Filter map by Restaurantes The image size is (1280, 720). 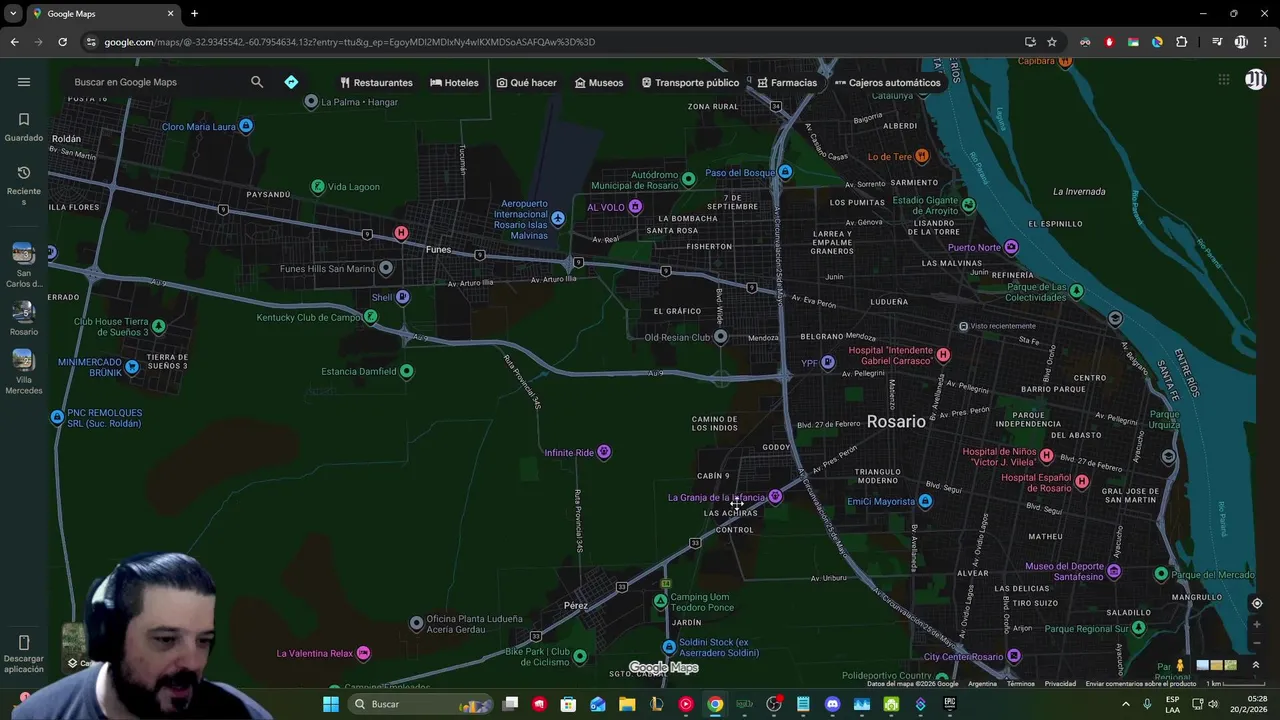coord(376,82)
